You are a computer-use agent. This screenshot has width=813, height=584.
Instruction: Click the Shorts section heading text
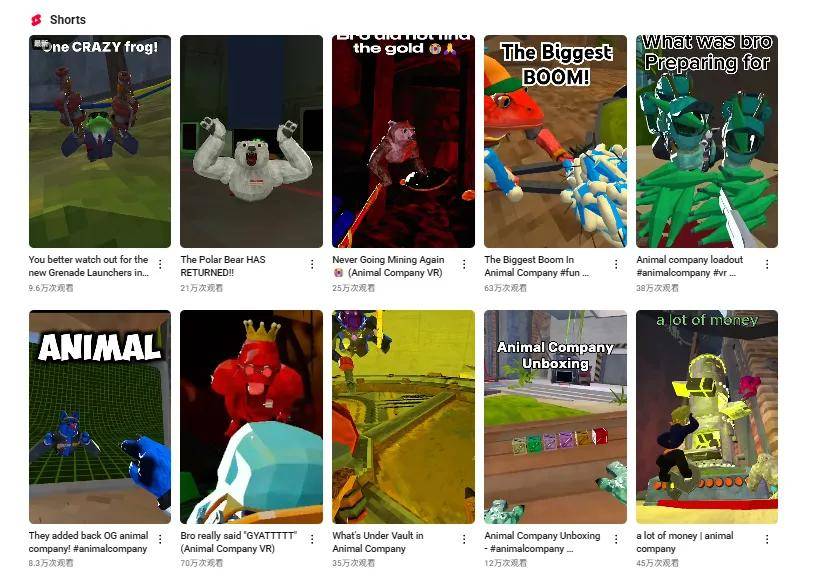[68, 20]
